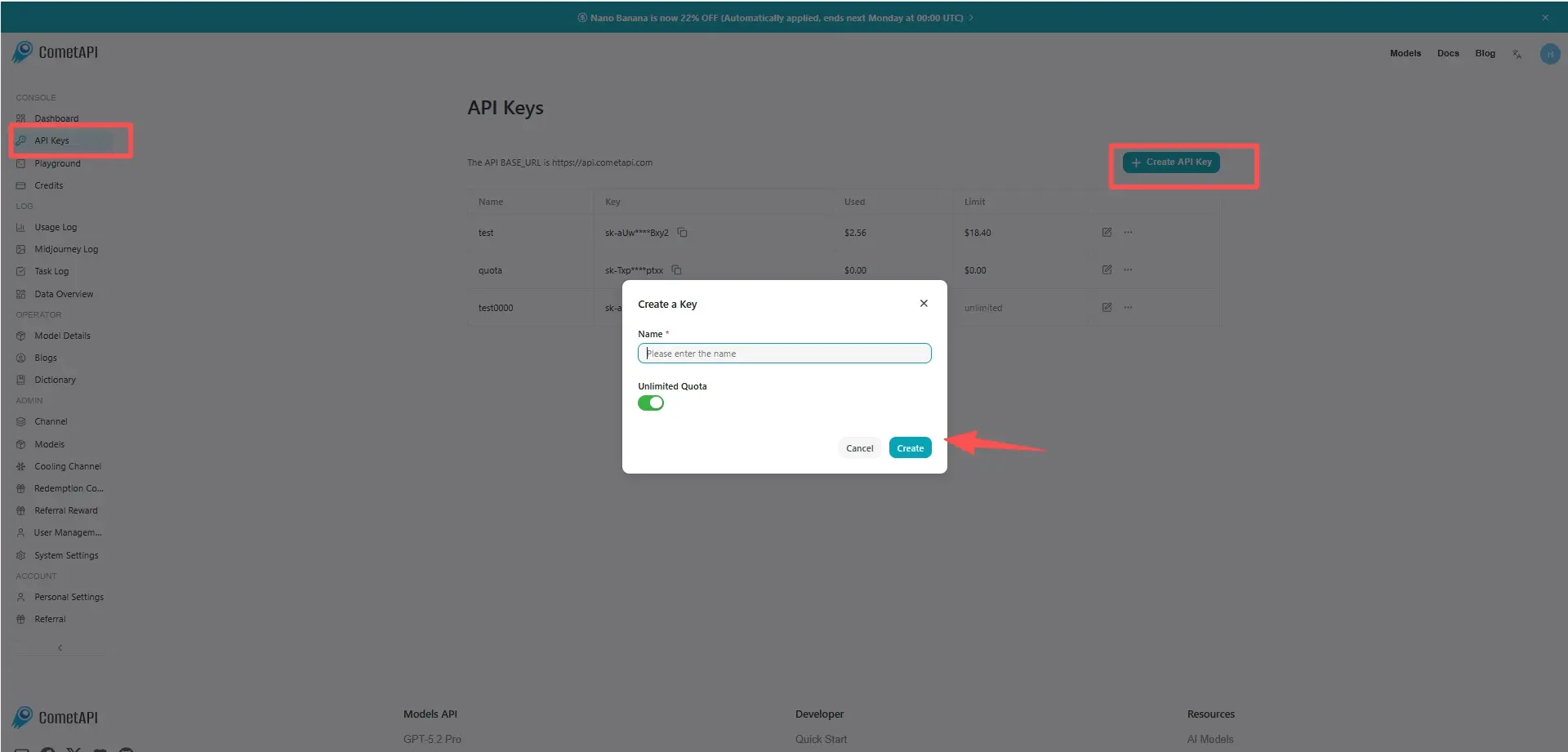This screenshot has width=1568, height=752.
Task: Open the language switcher icon
Action: point(1517,54)
